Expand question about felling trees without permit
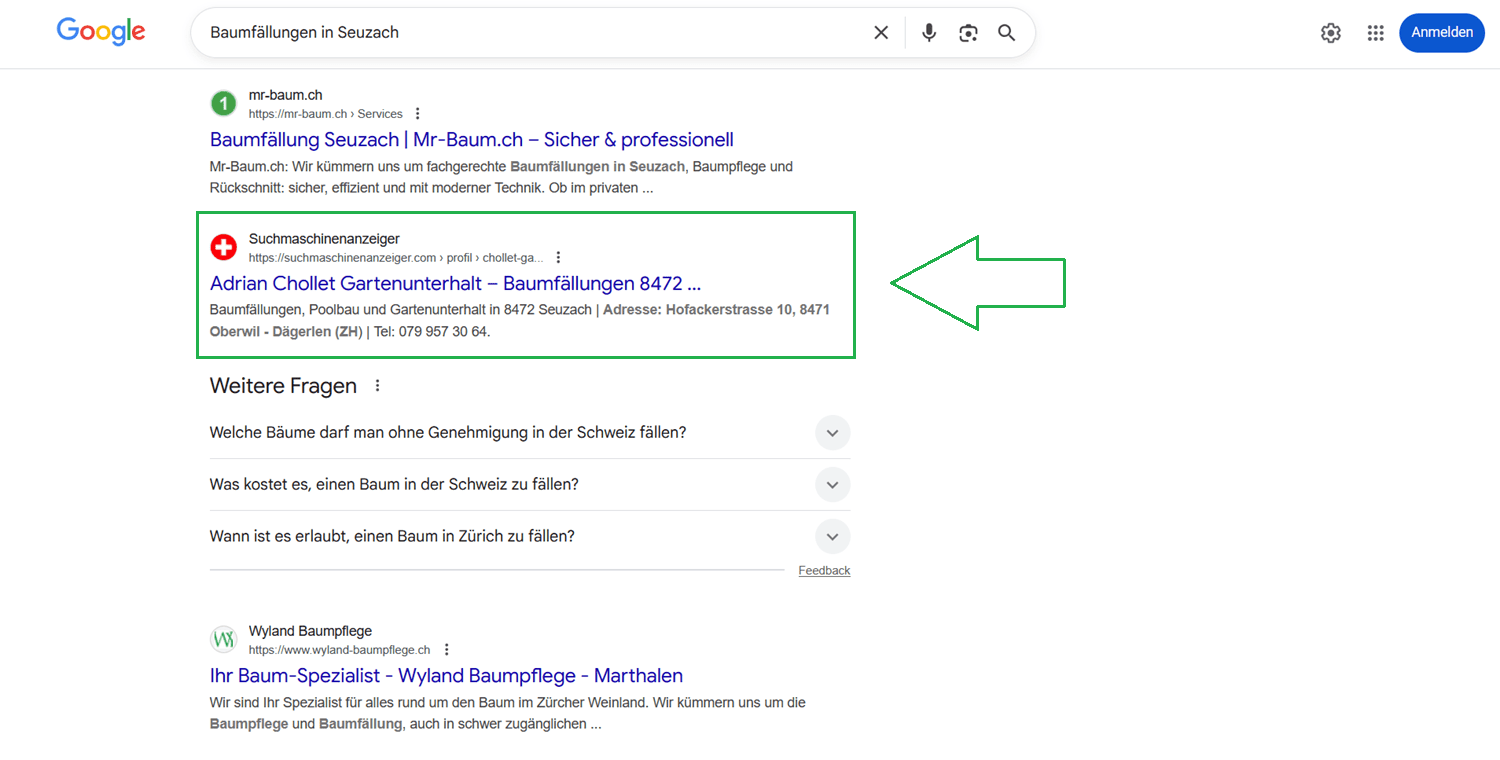1500x760 pixels. [x=832, y=433]
